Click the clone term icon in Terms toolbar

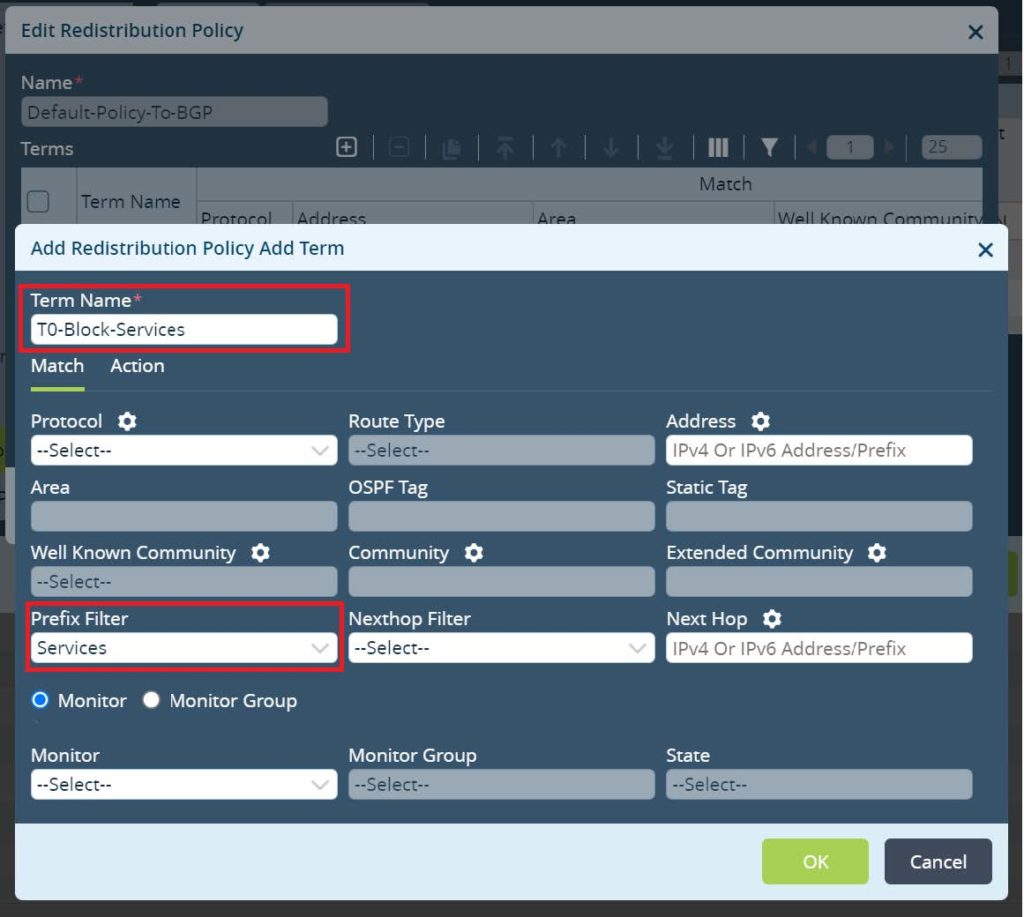coord(451,146)
